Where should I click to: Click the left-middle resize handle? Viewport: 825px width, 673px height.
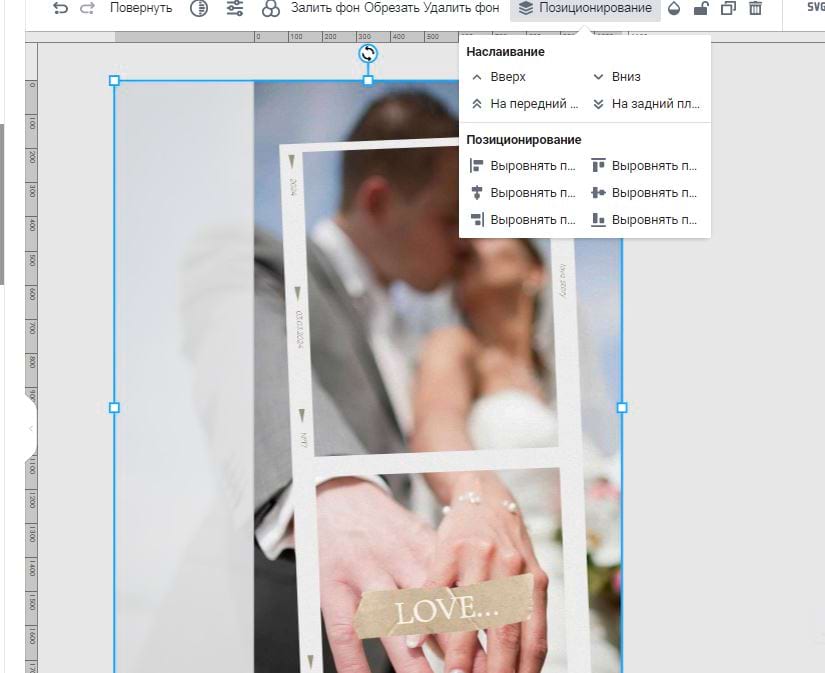click(114, 408)
